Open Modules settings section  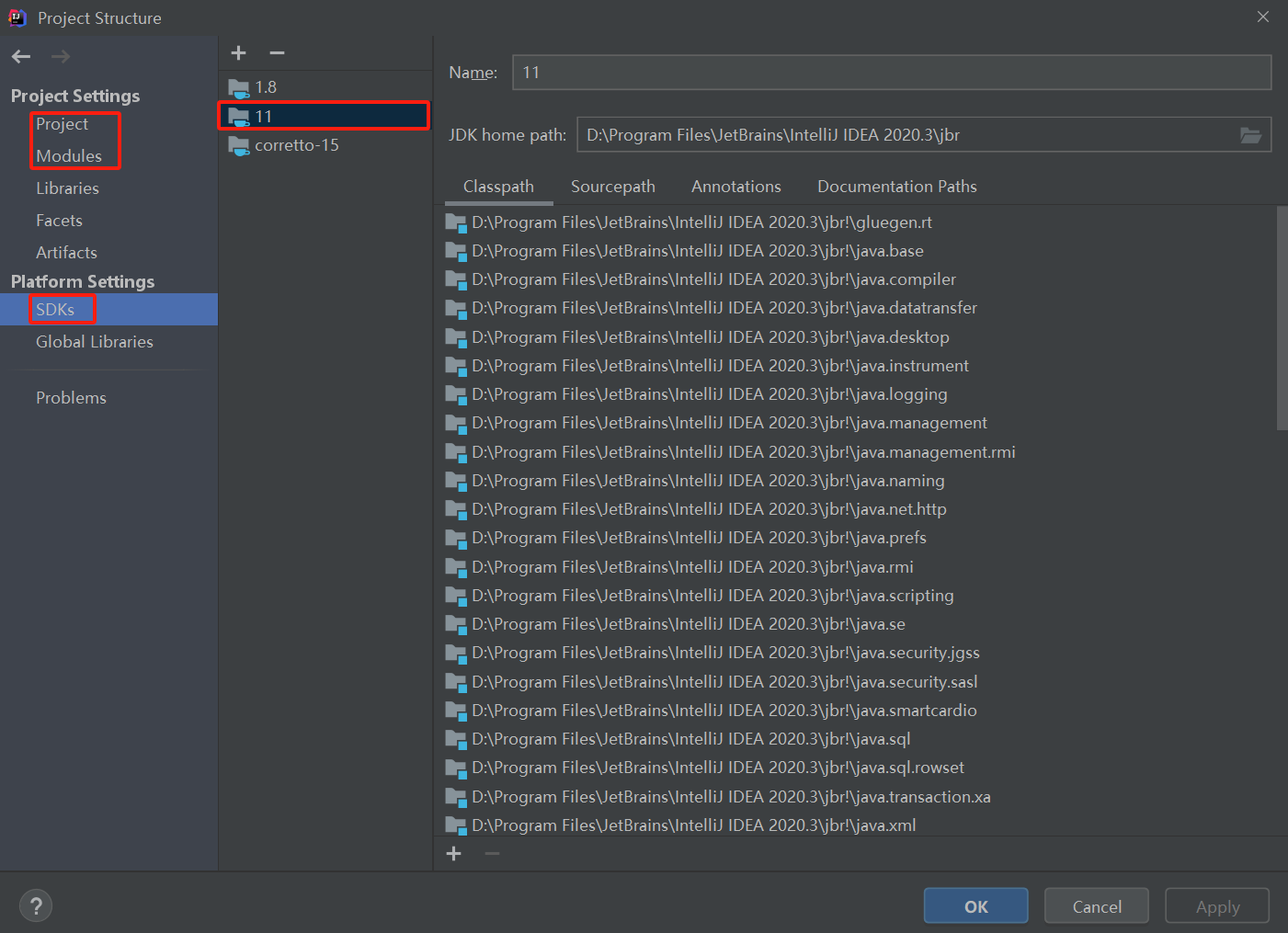(69, 156)
